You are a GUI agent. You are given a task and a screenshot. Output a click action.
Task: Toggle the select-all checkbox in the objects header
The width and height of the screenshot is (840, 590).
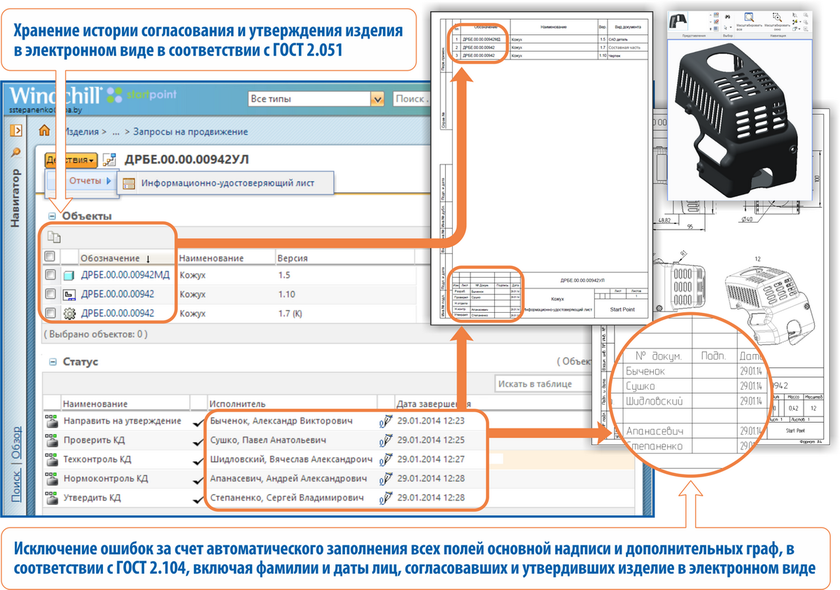[50, 258]
